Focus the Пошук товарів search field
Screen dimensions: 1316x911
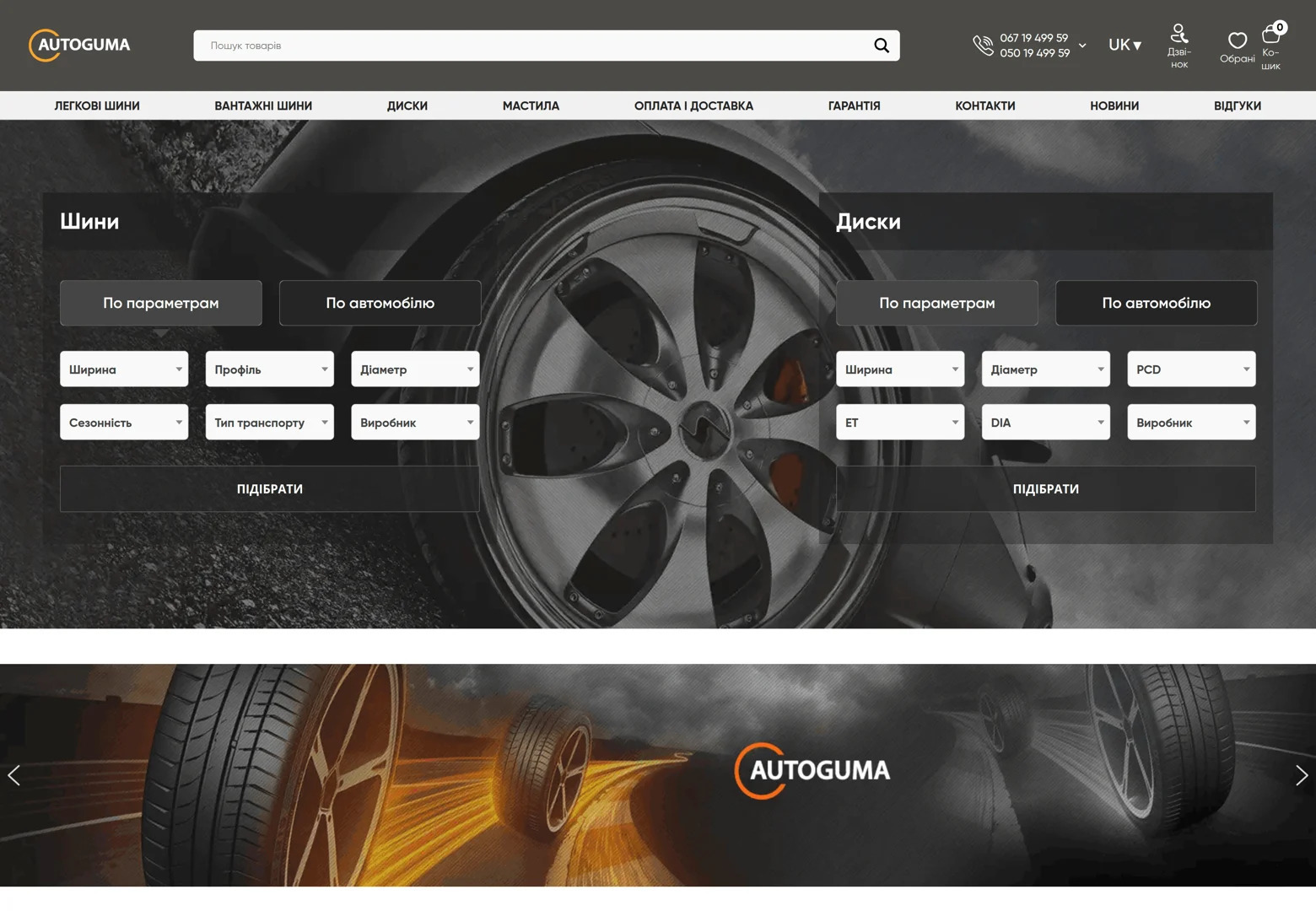(531, 46)
